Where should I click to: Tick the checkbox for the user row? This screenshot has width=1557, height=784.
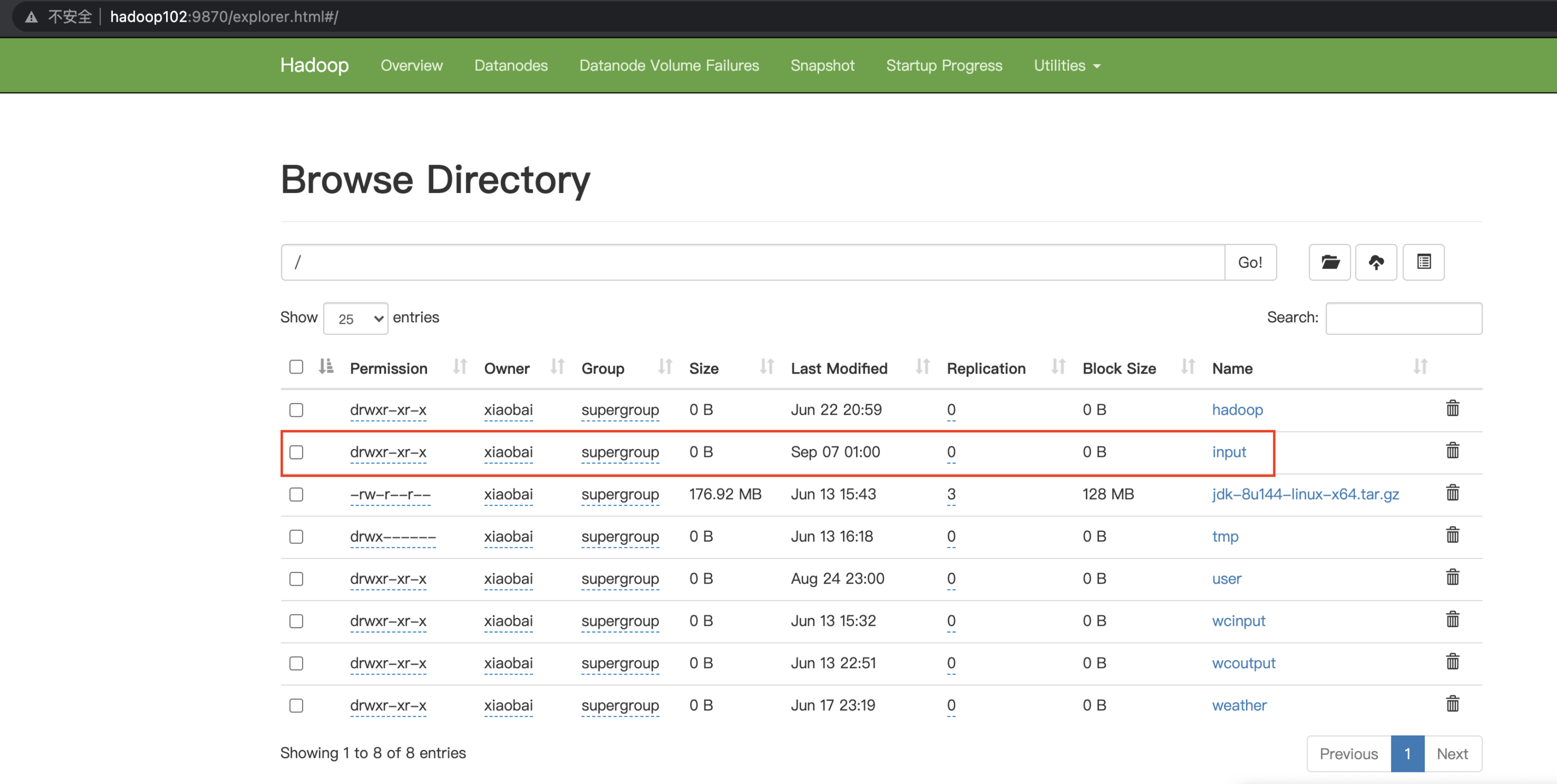tap(296, 579)
